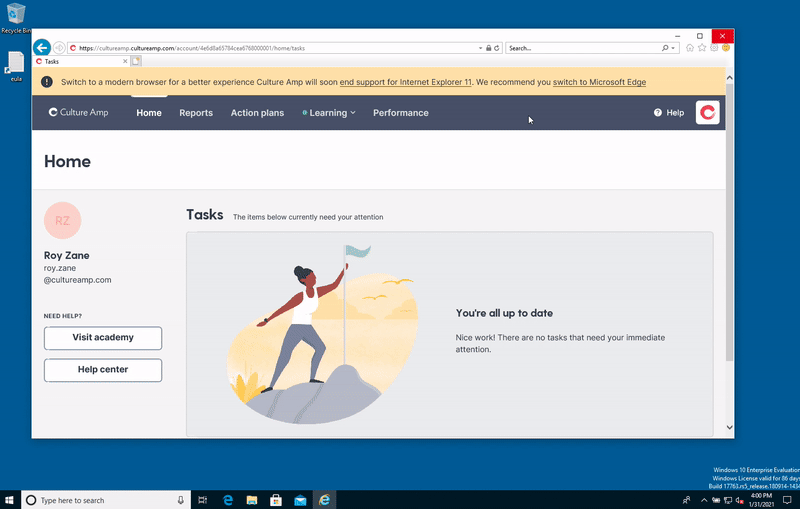
Task: Open a new browser tab
Action: pyautogui.click(x=136, y=61)
